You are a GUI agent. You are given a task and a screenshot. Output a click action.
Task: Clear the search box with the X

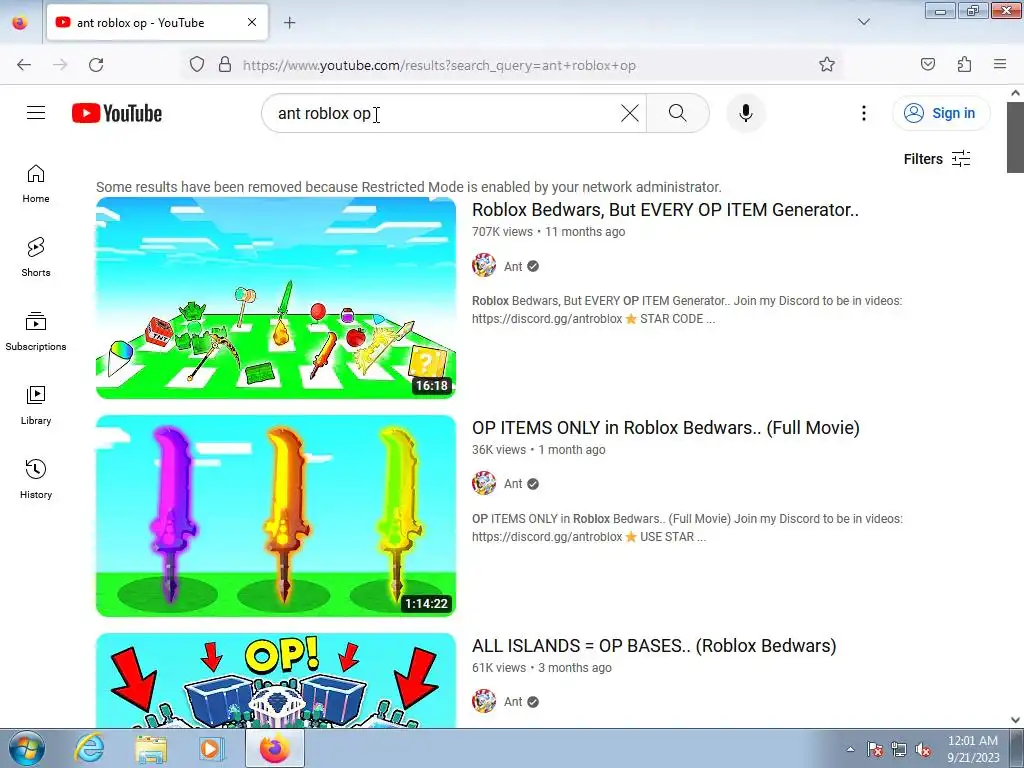click(x=630, y=113)
